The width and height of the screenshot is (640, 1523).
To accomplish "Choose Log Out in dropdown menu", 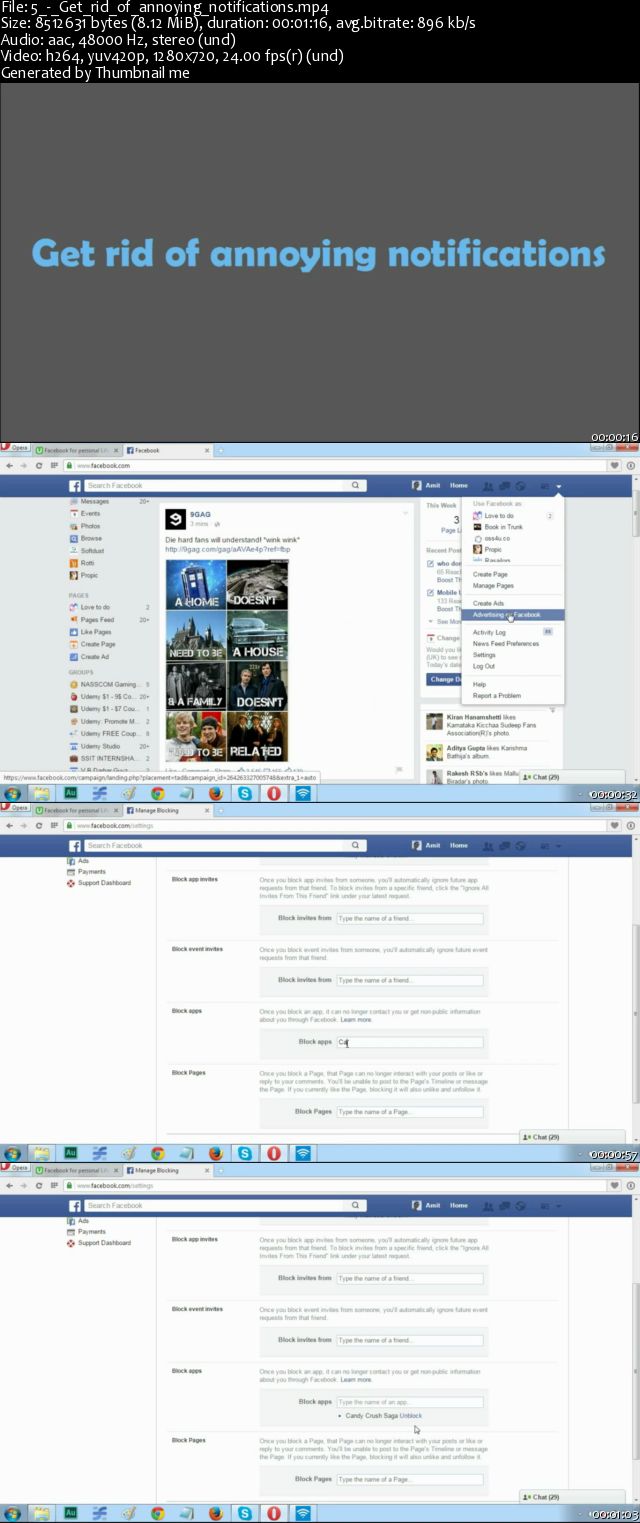I will coord(483,666).
